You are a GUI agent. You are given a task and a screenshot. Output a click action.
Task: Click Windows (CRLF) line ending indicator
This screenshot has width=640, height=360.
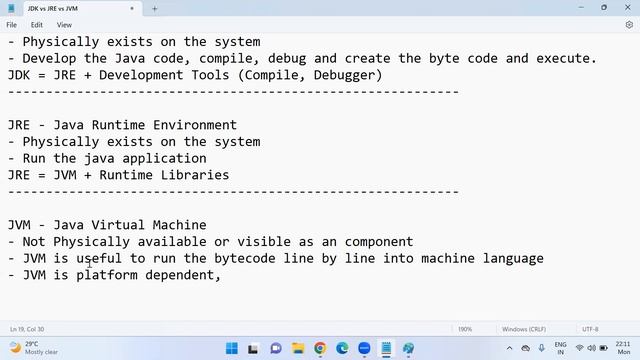[524, 329]
